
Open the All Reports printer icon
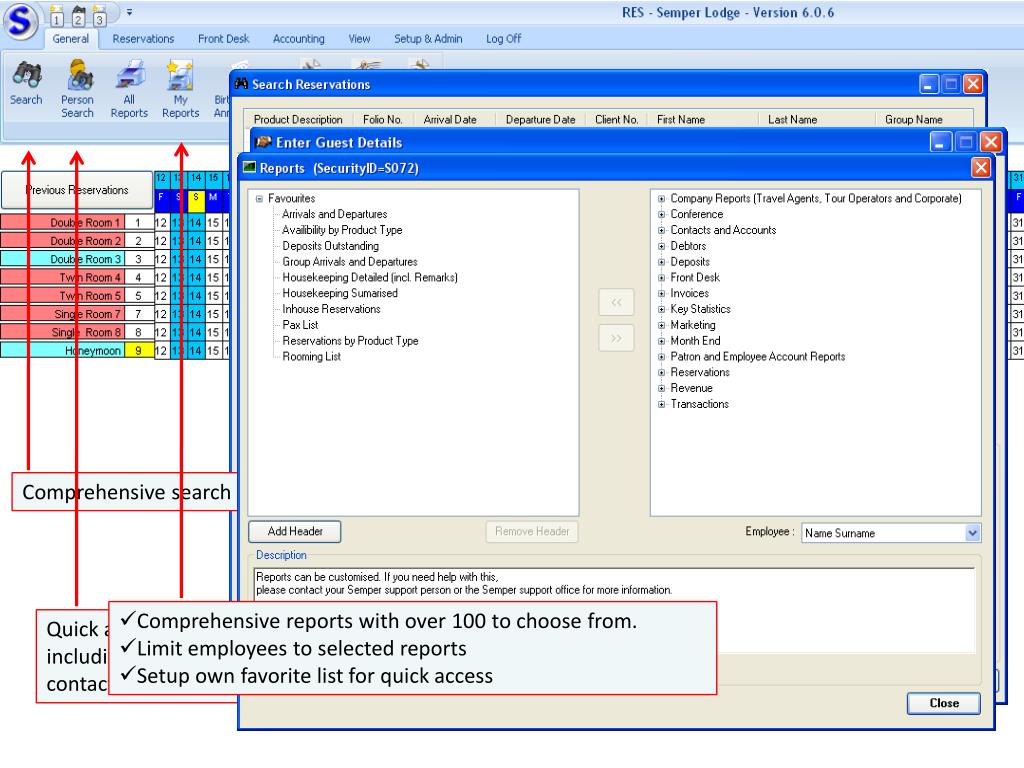click(x=129, y=89)
